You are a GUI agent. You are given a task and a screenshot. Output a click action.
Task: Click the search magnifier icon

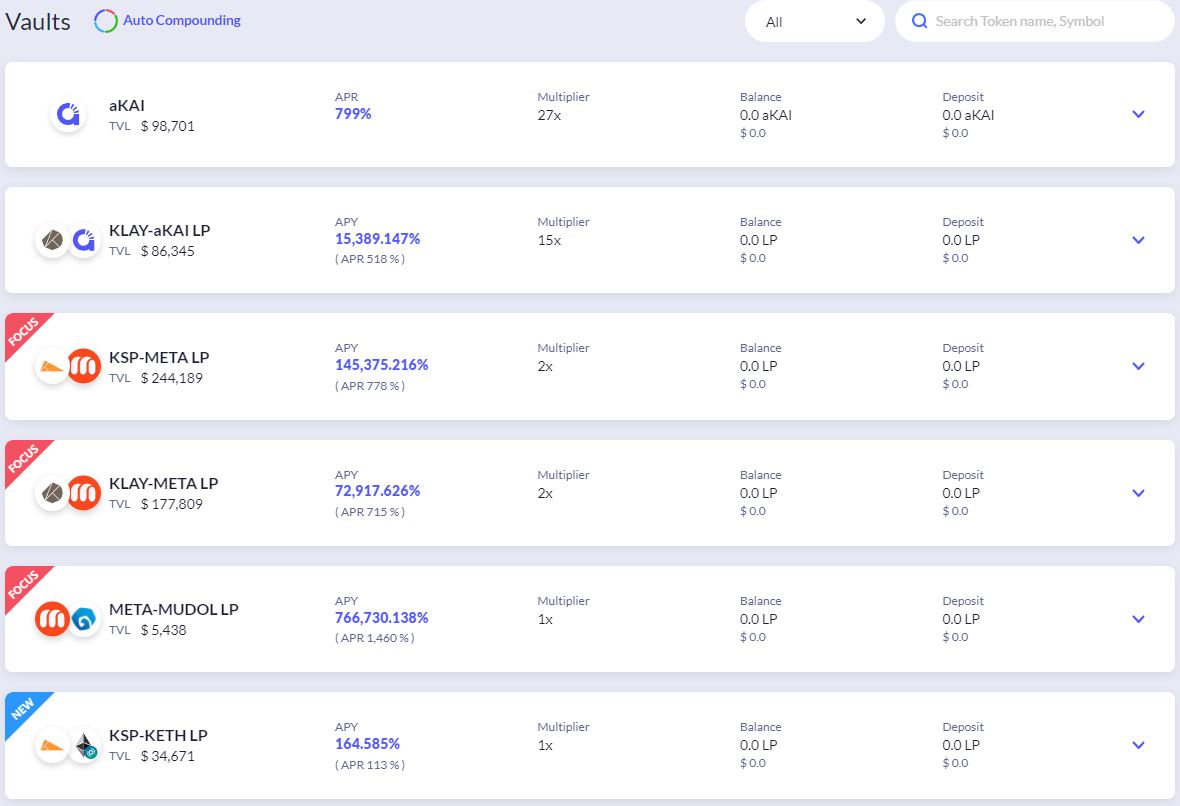coord(919,21)
